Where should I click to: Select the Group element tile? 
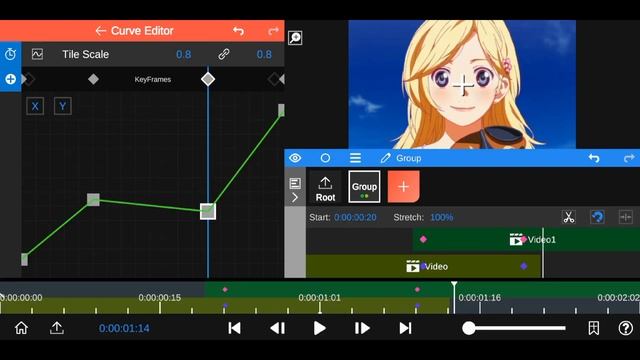(x=364, y=187)
